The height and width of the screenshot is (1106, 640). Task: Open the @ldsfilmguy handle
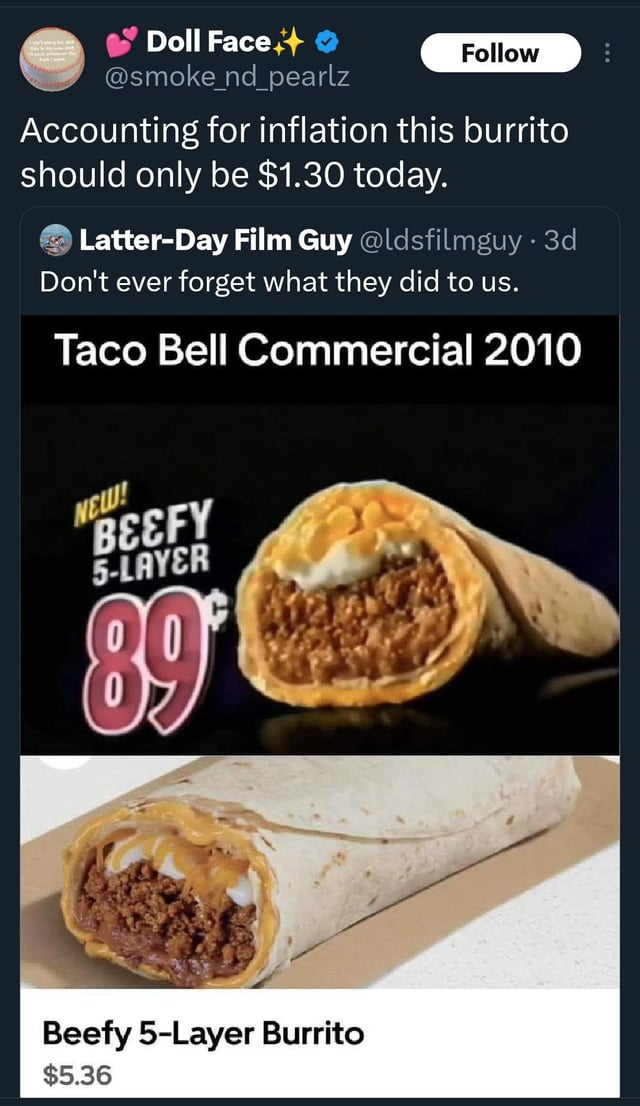click(442, 241)
